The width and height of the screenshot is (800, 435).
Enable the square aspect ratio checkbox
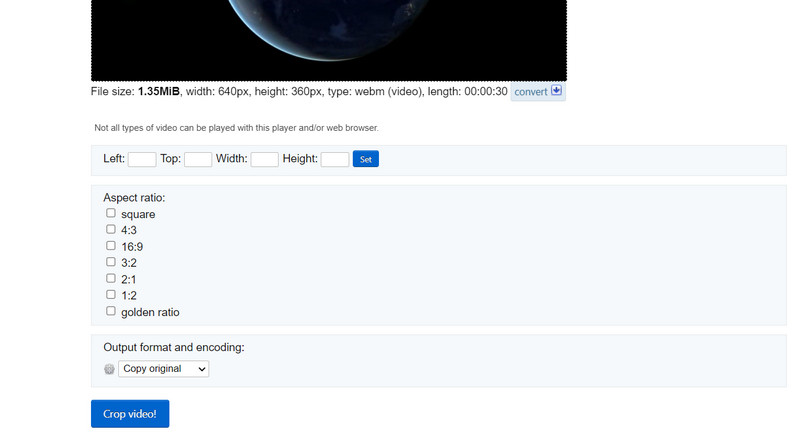click(x=111, y=213)
